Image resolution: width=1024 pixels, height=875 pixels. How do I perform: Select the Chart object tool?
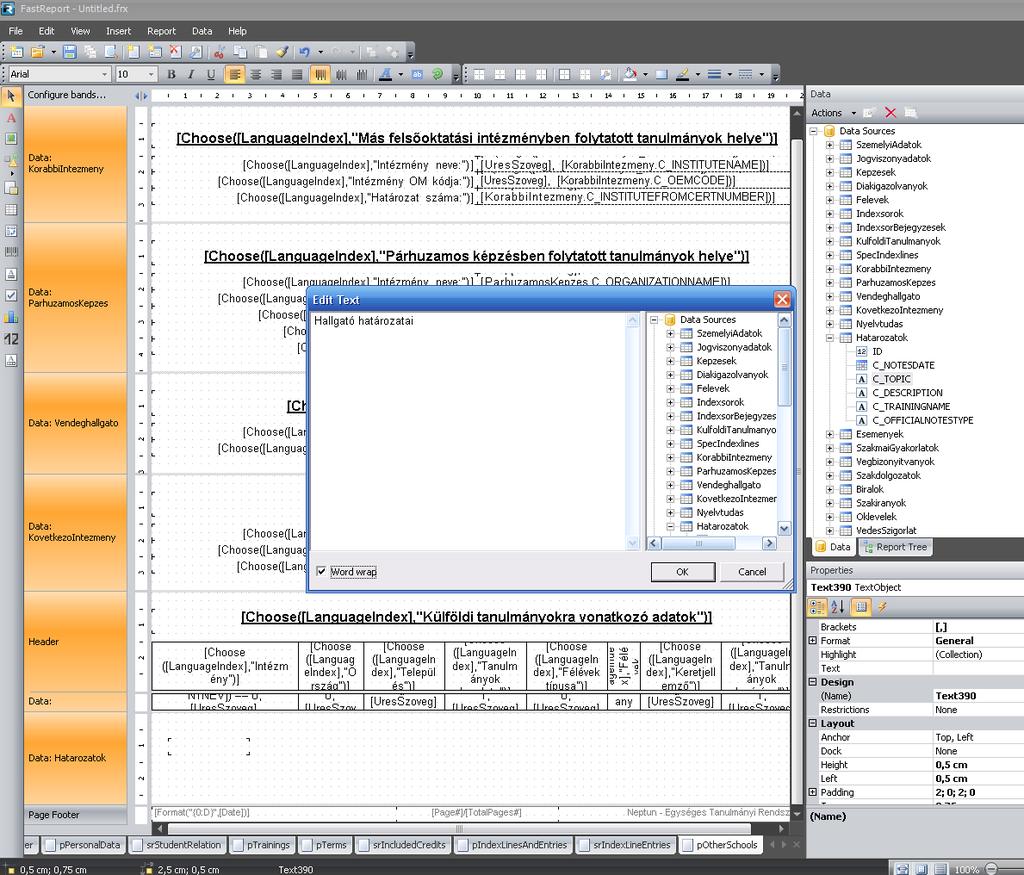coord(11,317)
